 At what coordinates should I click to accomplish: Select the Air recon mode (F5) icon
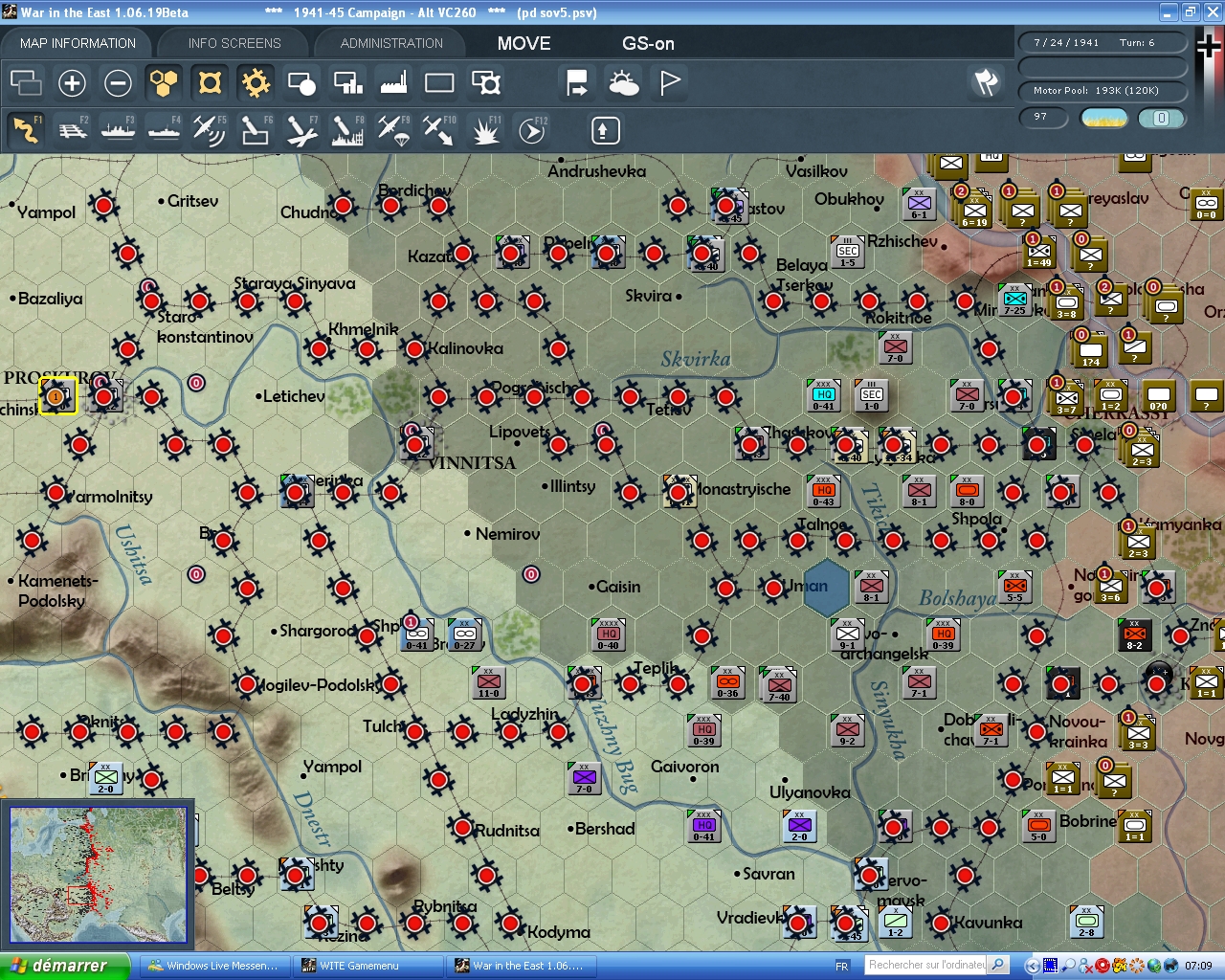(209, 130)
